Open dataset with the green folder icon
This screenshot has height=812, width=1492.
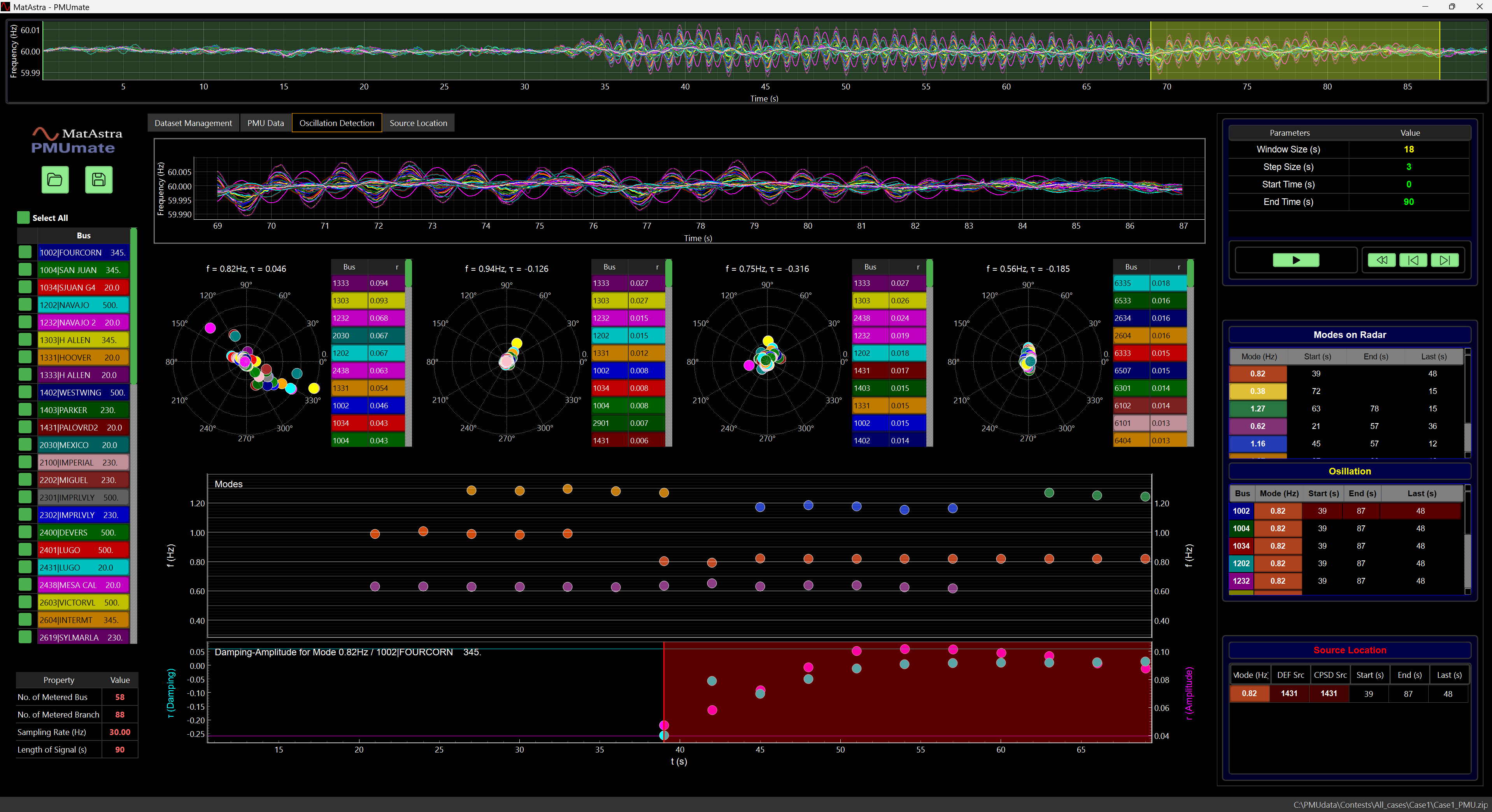55,179
